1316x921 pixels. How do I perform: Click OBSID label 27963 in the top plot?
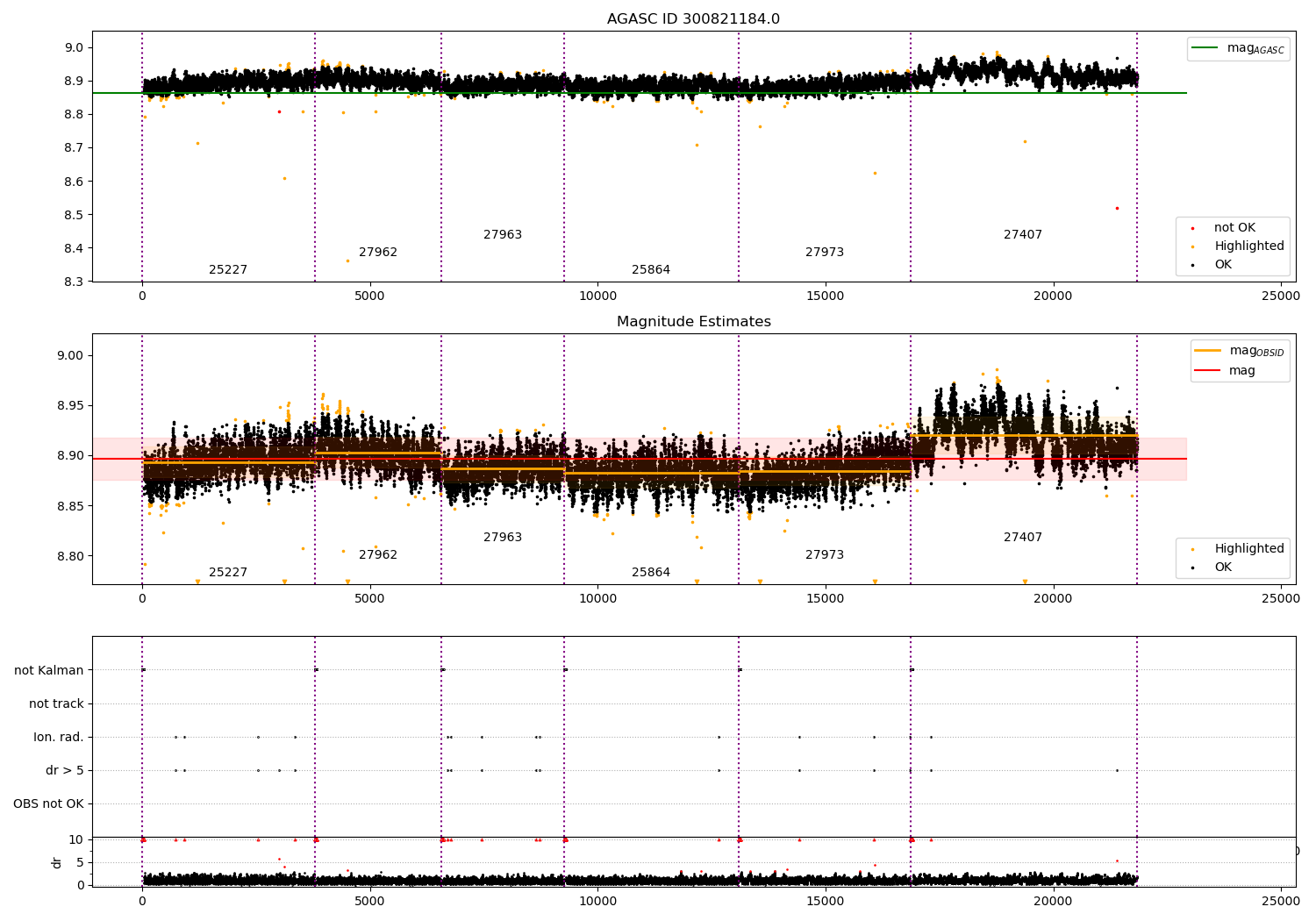(x=503, y=235)
